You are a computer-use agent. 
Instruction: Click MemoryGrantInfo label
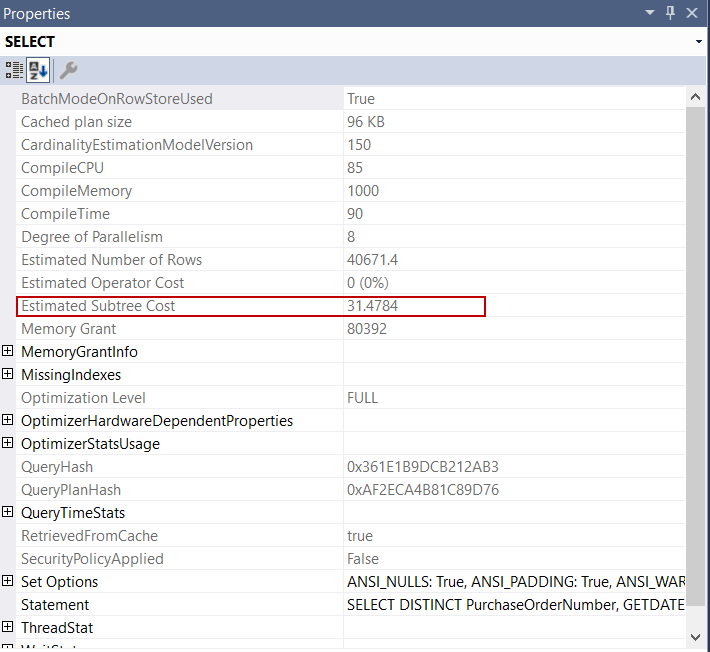point(79,352)
